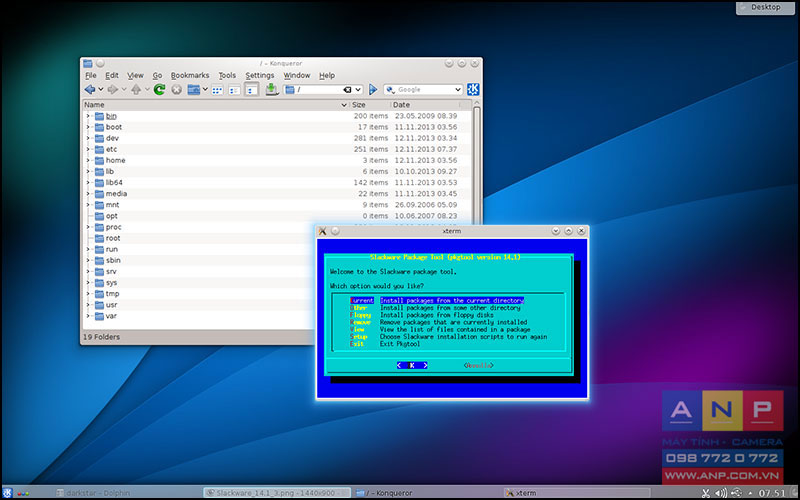This screenshot has height=500, width=800.
Task: Click the device notifier tray icon
Action: point(736,493)
